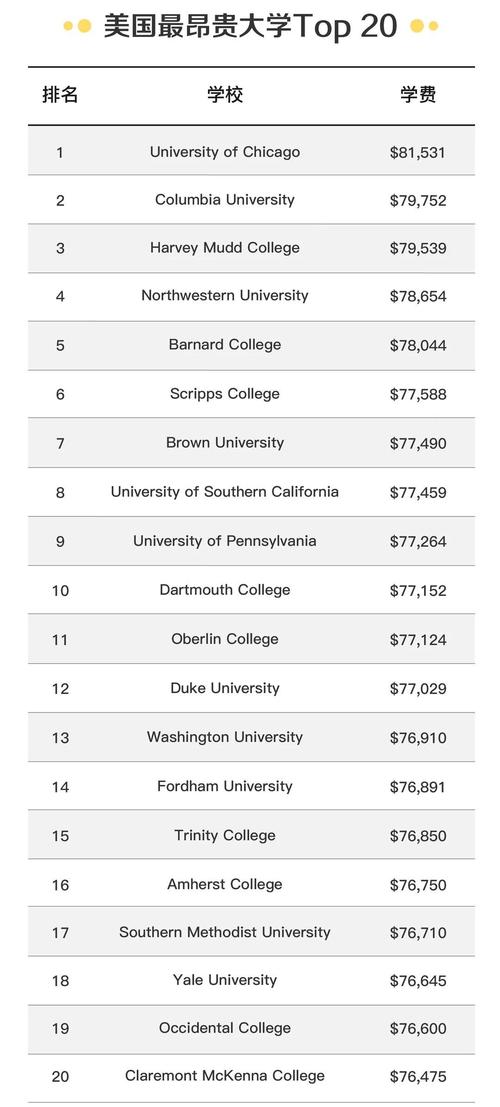
Task: Click Barnard College tuition $78,044
Action: click(x=417, y=345)
